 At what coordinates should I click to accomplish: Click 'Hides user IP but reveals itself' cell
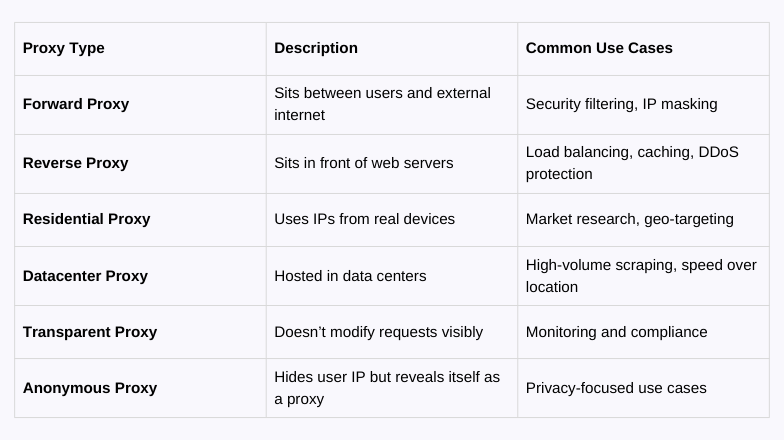(392, 388)
